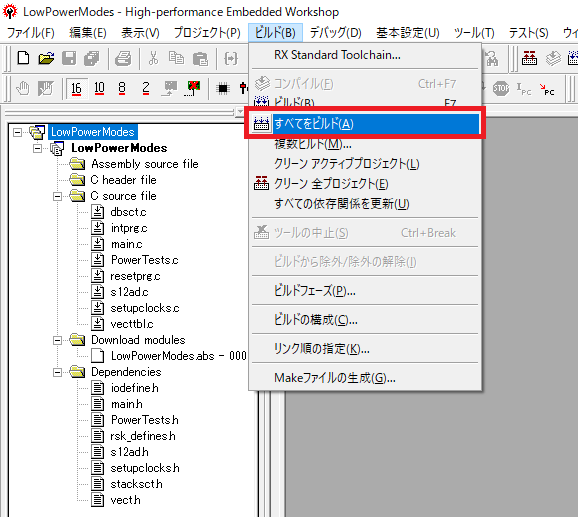Click the STOP debug icon
578x517 pixels.
pos(501,88)
